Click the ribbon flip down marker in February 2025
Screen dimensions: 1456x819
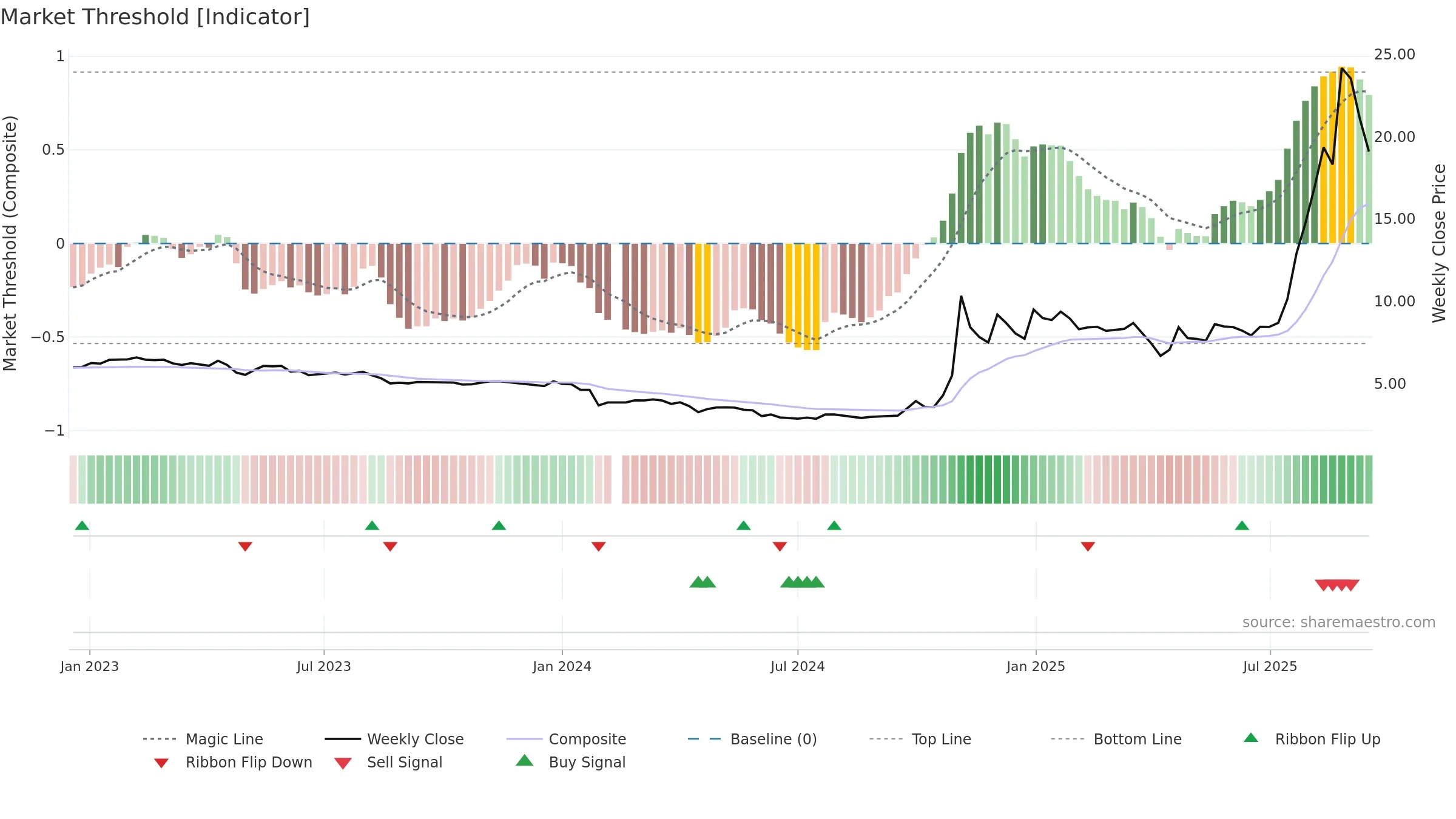point(1088,547)
